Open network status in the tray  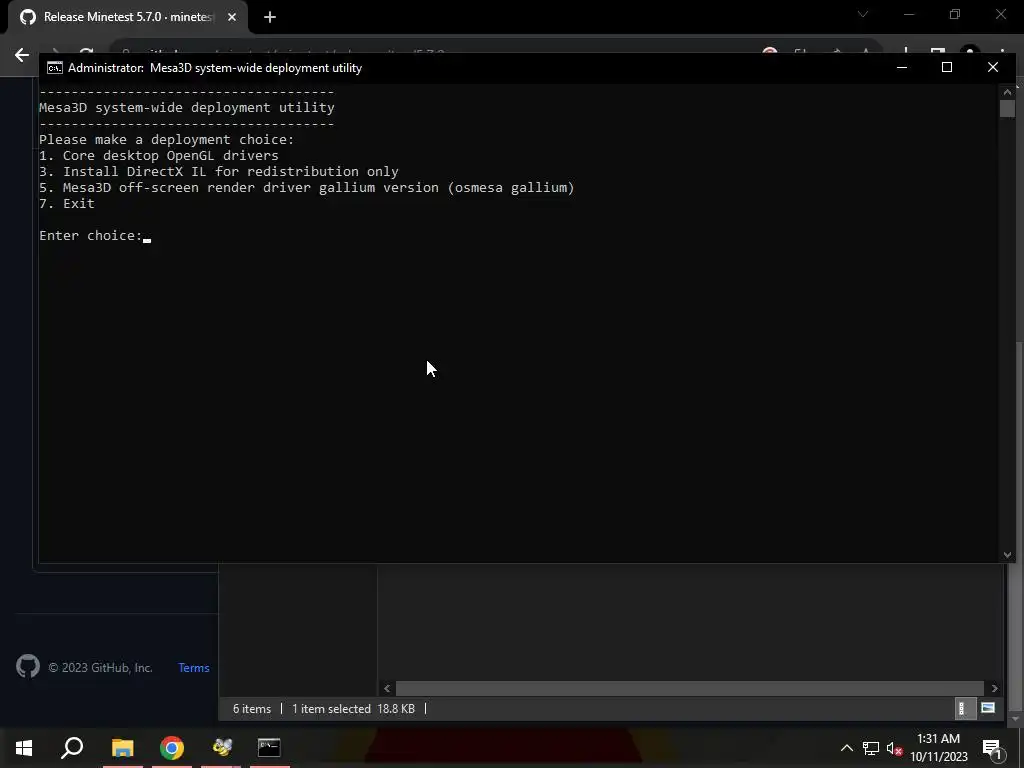[x=871, y=748]
